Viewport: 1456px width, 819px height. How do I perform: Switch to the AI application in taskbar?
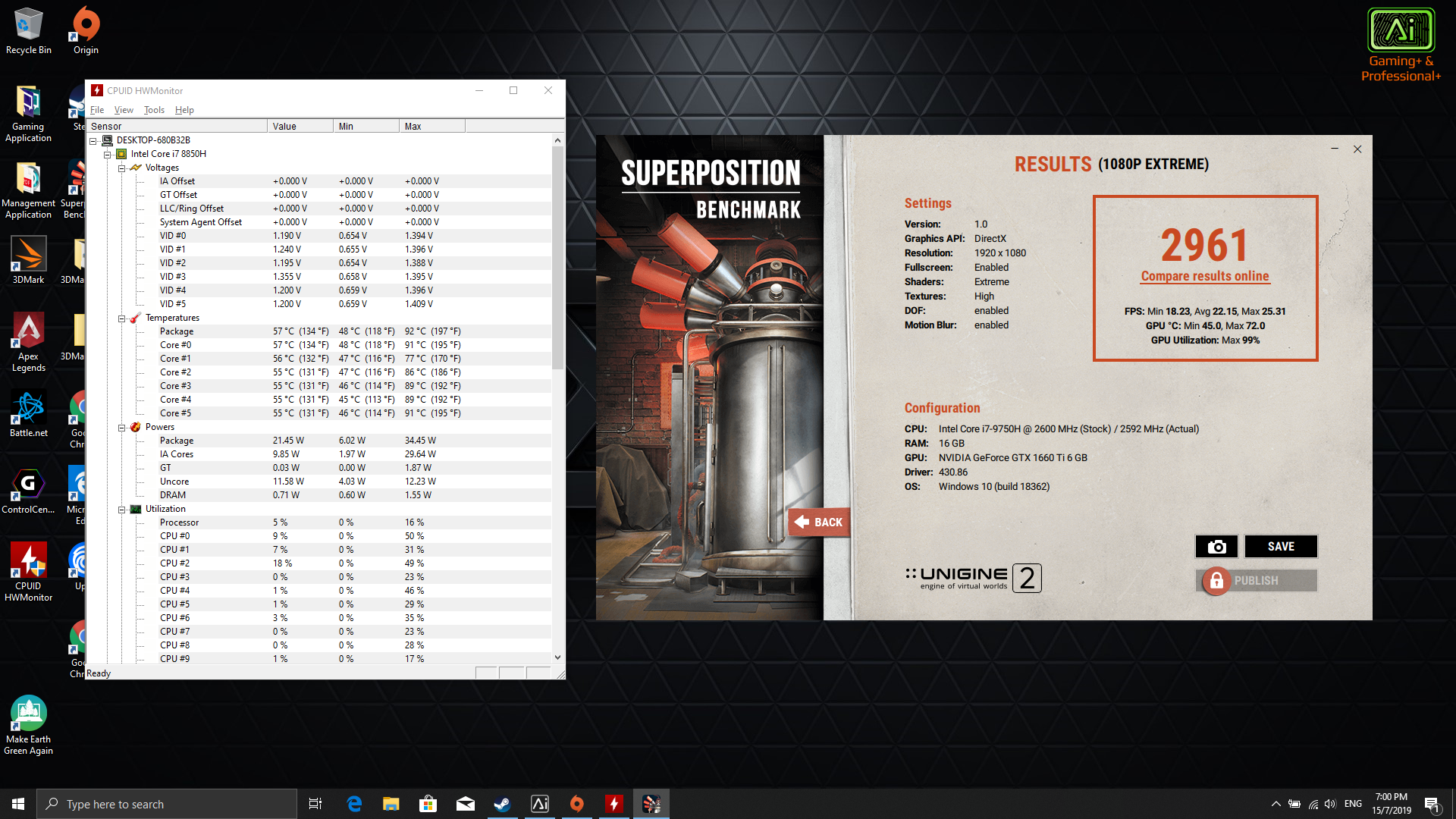point(540,804)
